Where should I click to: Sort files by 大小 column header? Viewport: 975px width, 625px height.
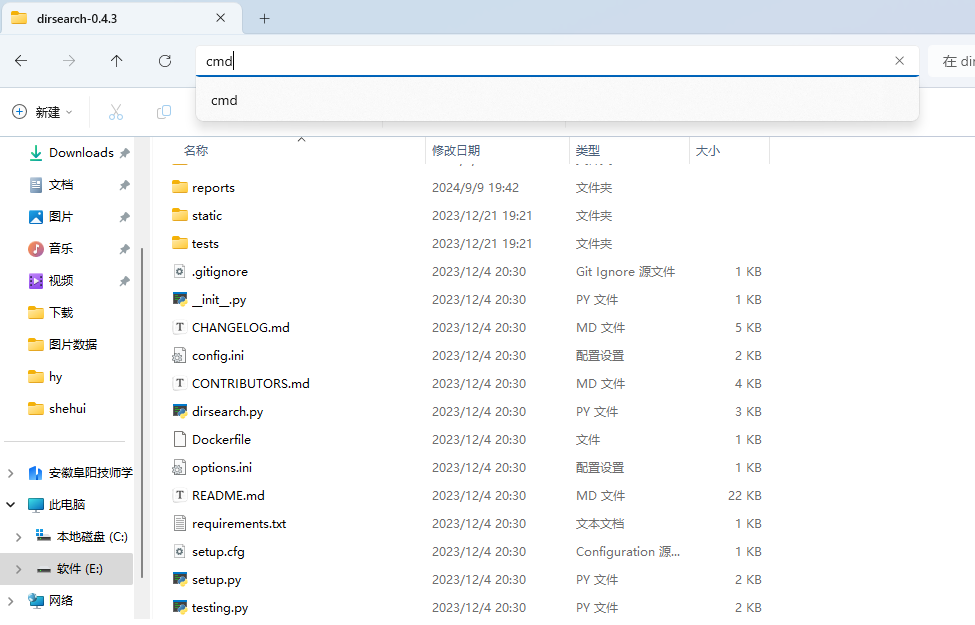pos(708,150)
